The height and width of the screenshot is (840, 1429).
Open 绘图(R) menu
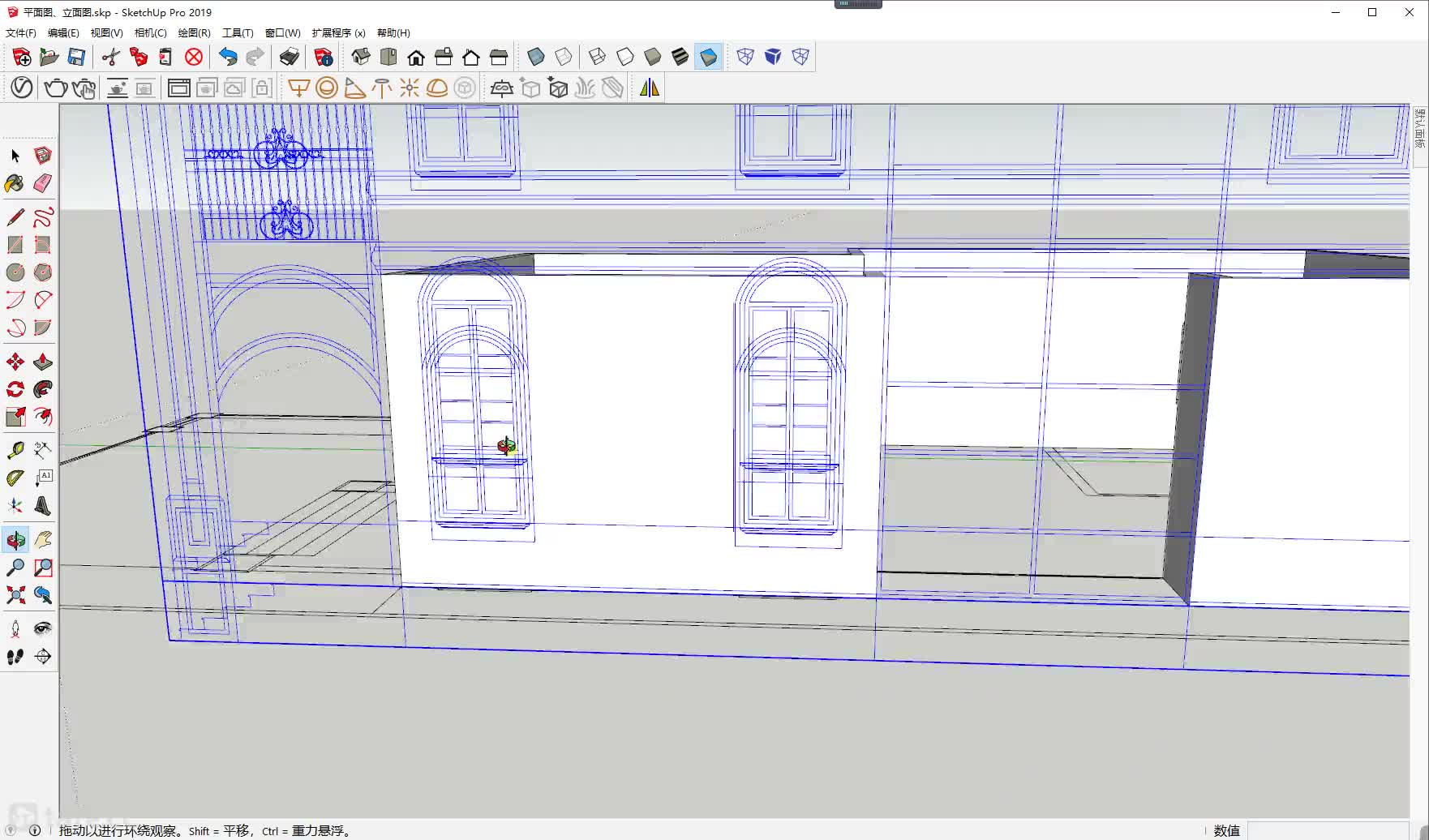tap(194, 32)
